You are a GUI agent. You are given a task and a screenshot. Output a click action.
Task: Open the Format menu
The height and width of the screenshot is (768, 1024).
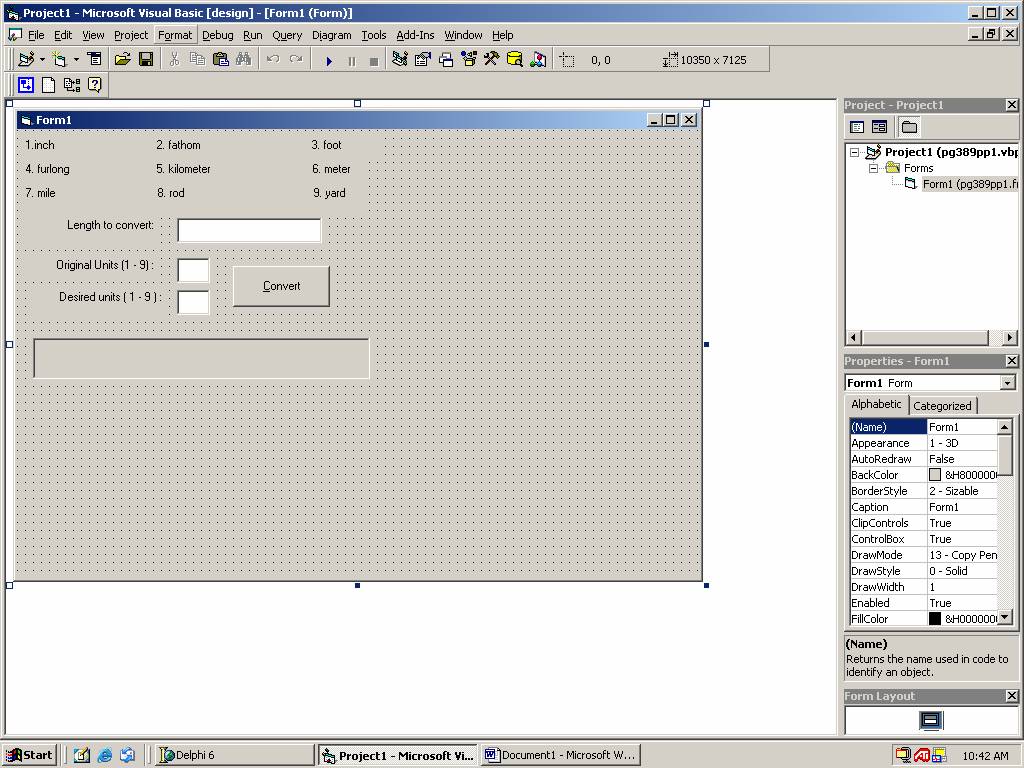click(174, 35)
